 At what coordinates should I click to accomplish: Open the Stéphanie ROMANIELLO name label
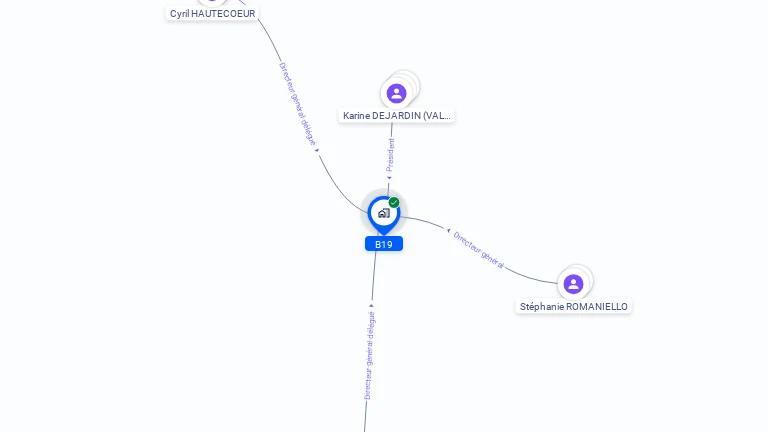point(574,307)
